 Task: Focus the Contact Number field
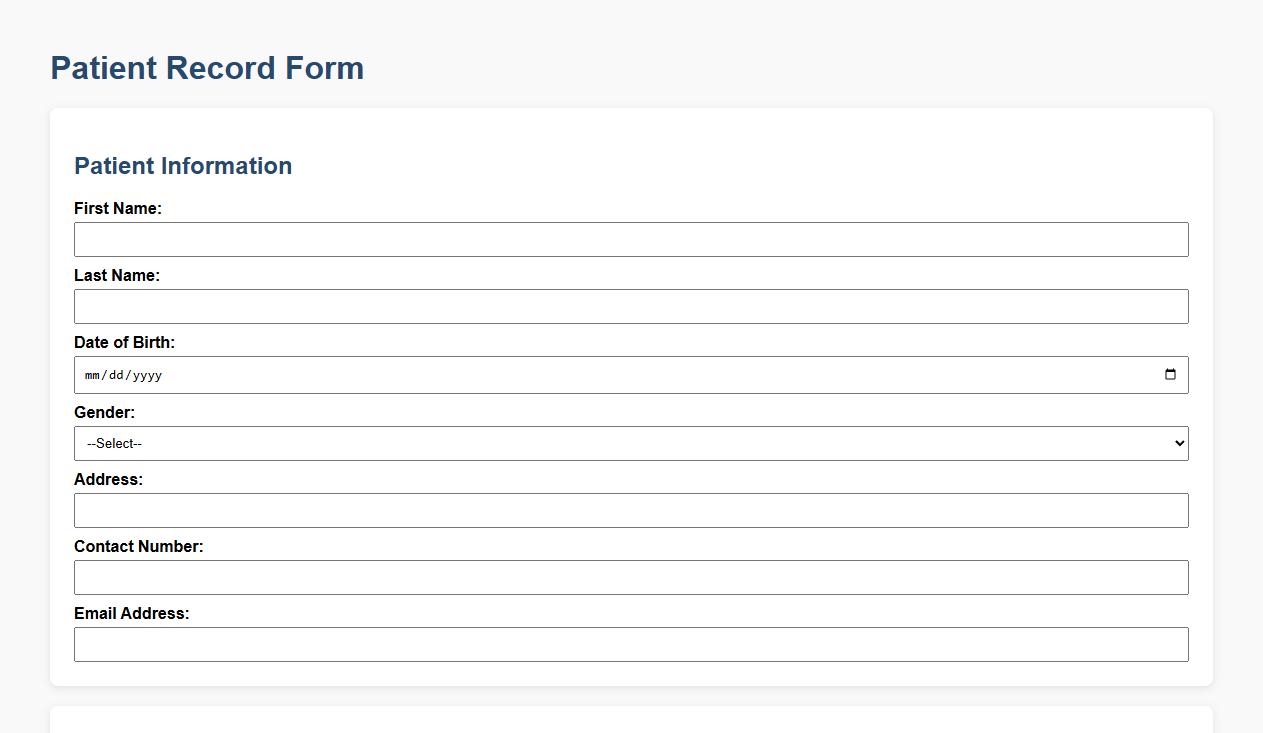631,577
